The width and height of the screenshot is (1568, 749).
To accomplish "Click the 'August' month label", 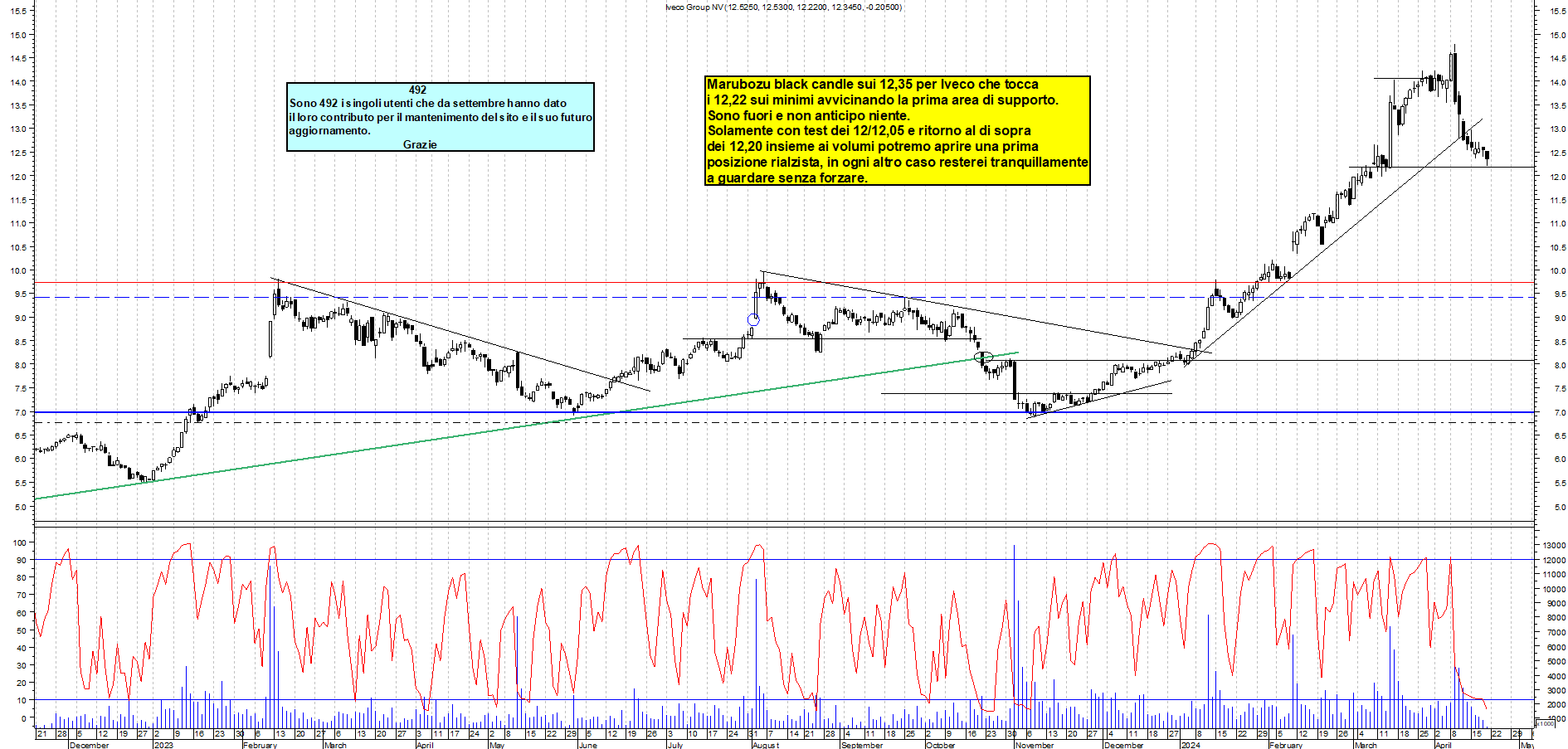I will pyautogui.click(x=765, y=745).
